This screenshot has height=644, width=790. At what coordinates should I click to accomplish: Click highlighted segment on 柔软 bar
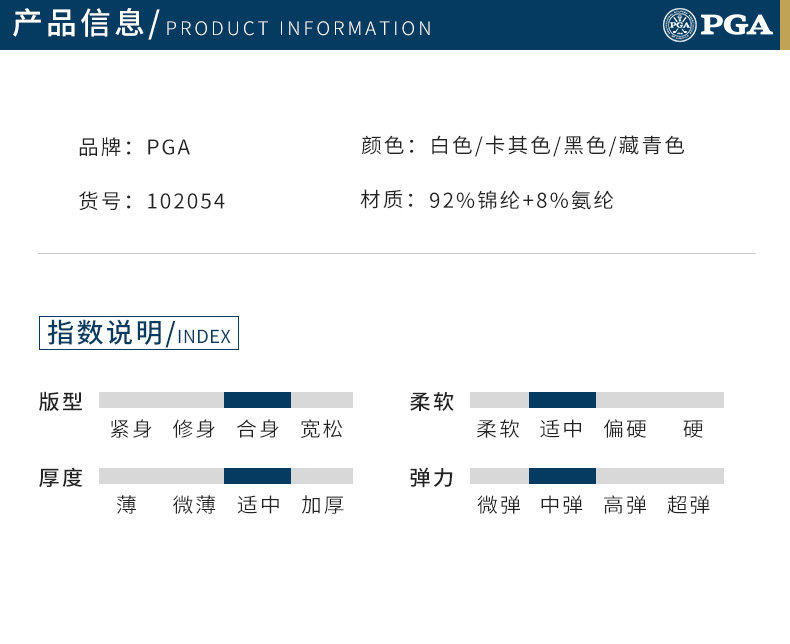[x=562, y=400]
